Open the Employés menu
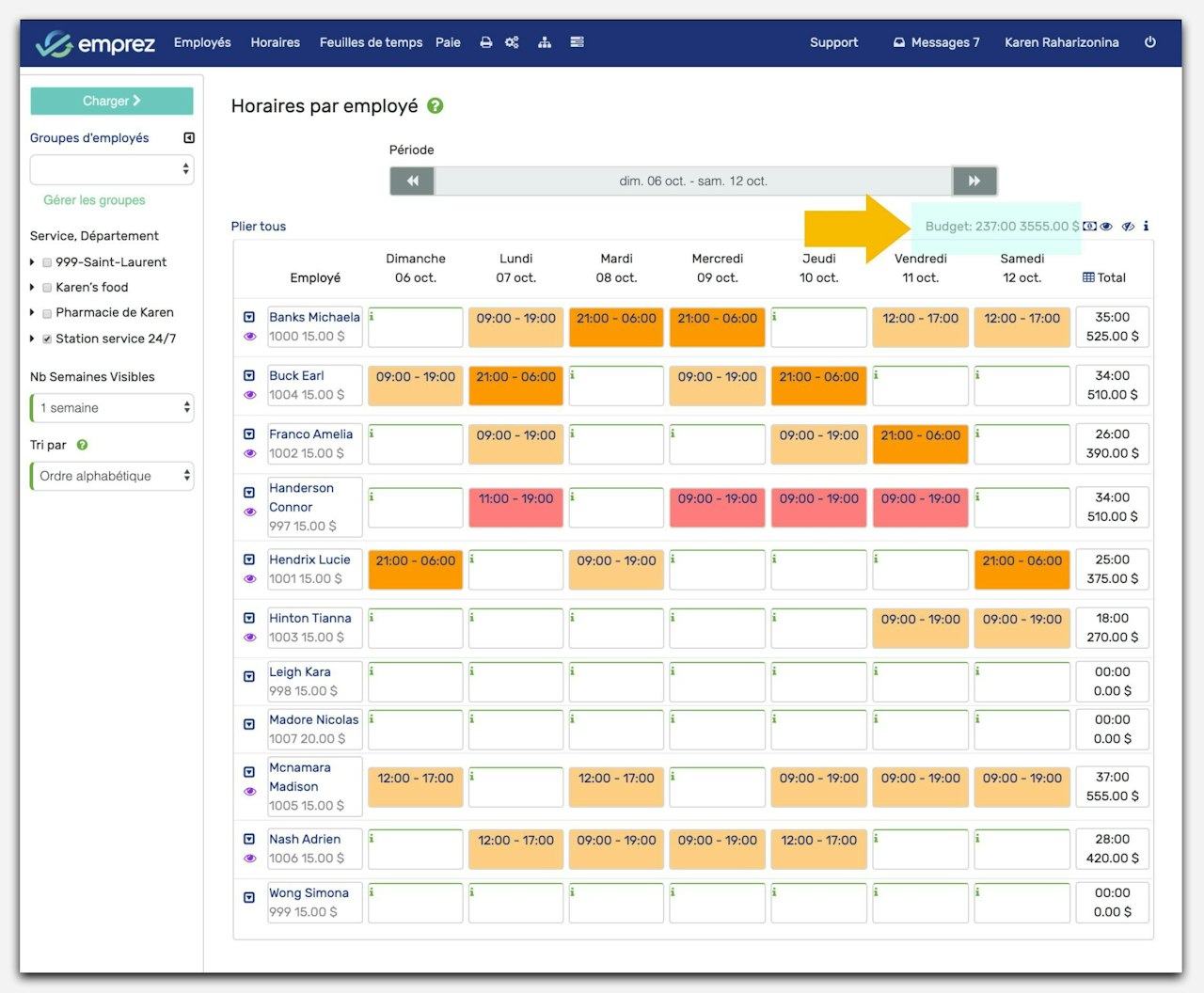1204x993 pixels. [202, 42]
